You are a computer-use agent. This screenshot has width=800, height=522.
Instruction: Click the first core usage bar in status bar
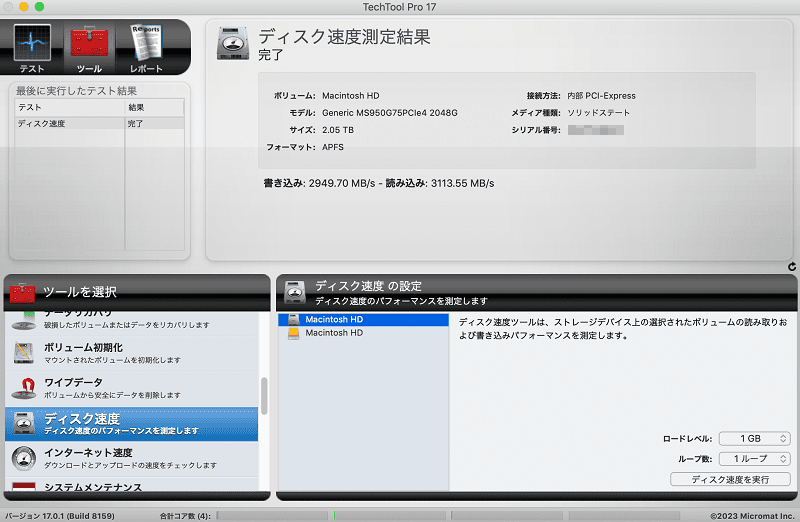272,516
